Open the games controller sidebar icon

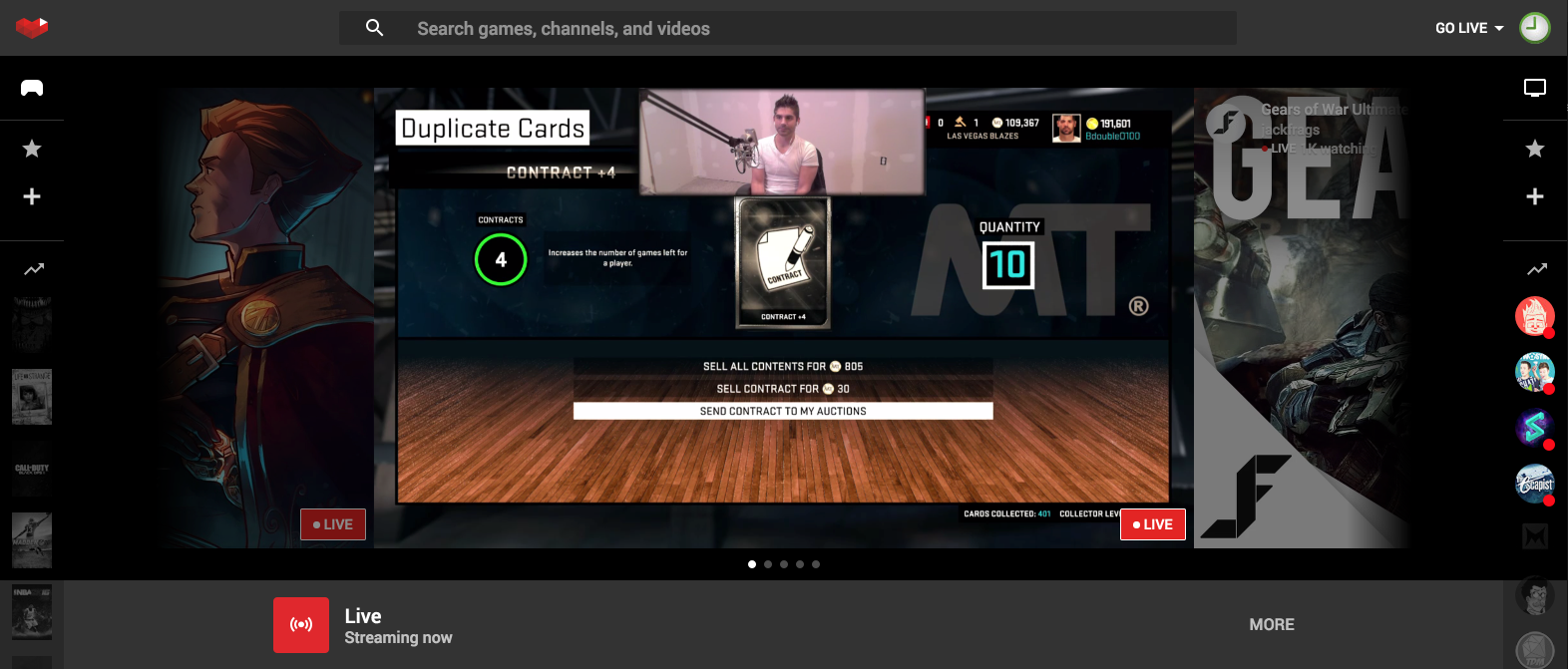32,88
